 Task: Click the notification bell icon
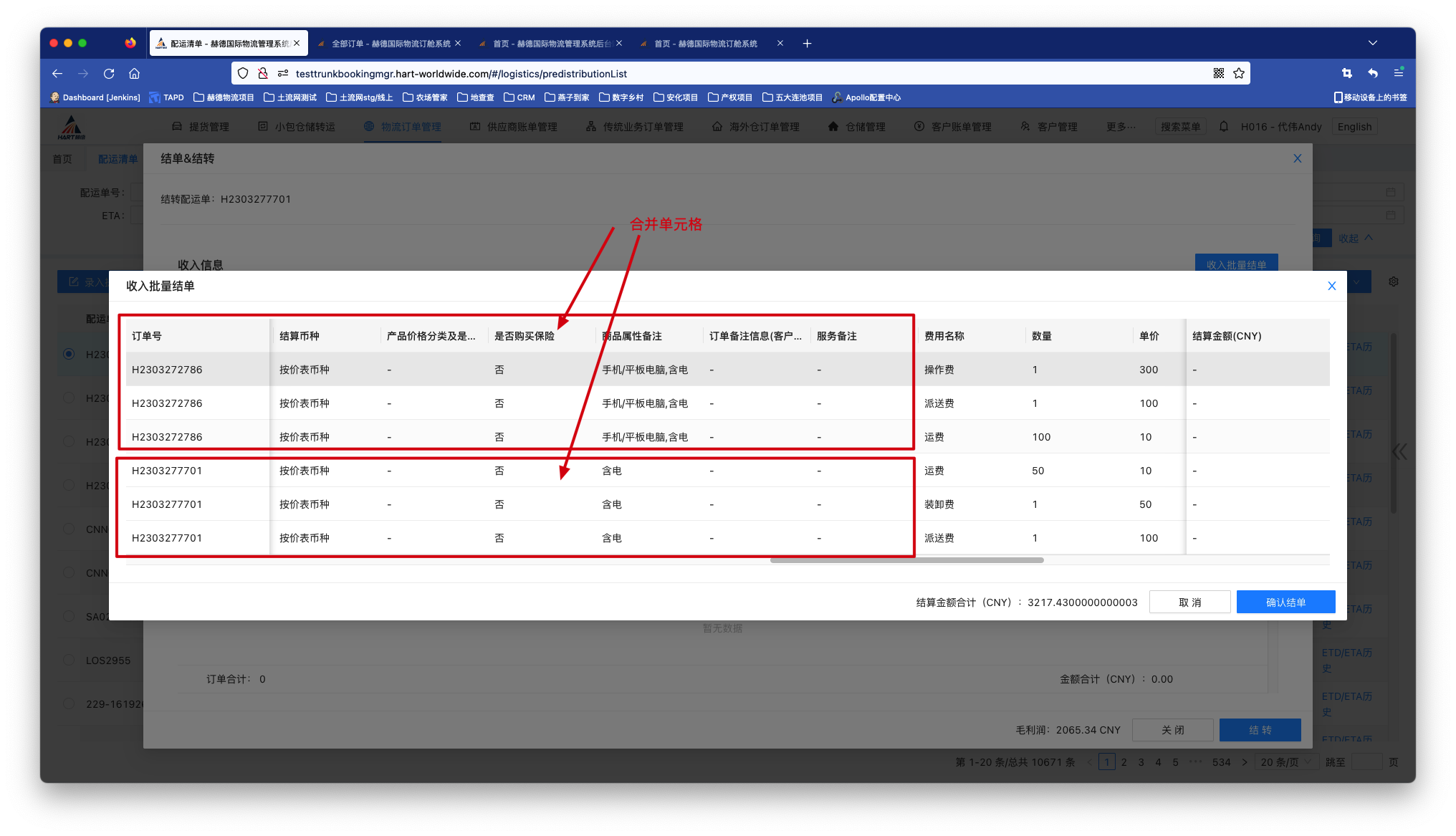[1224, 127]
